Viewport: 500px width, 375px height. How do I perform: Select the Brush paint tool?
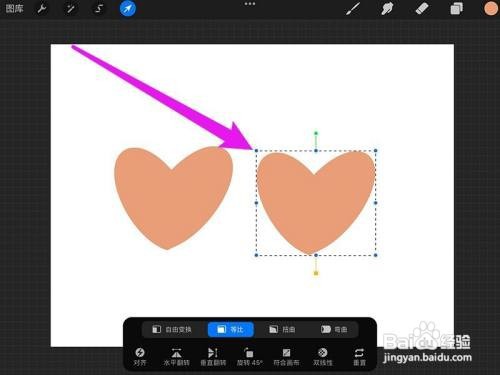(x=353, y=9)
